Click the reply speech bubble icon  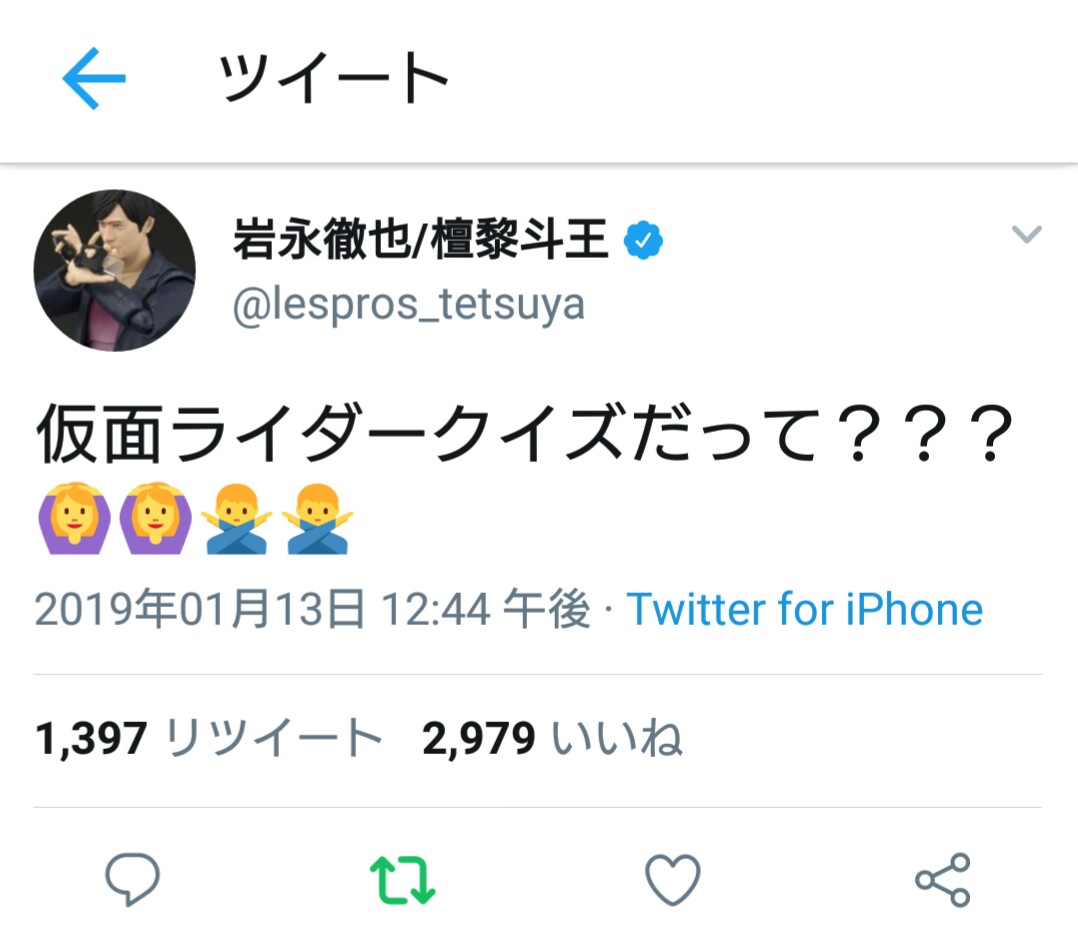tap(133, 879)
